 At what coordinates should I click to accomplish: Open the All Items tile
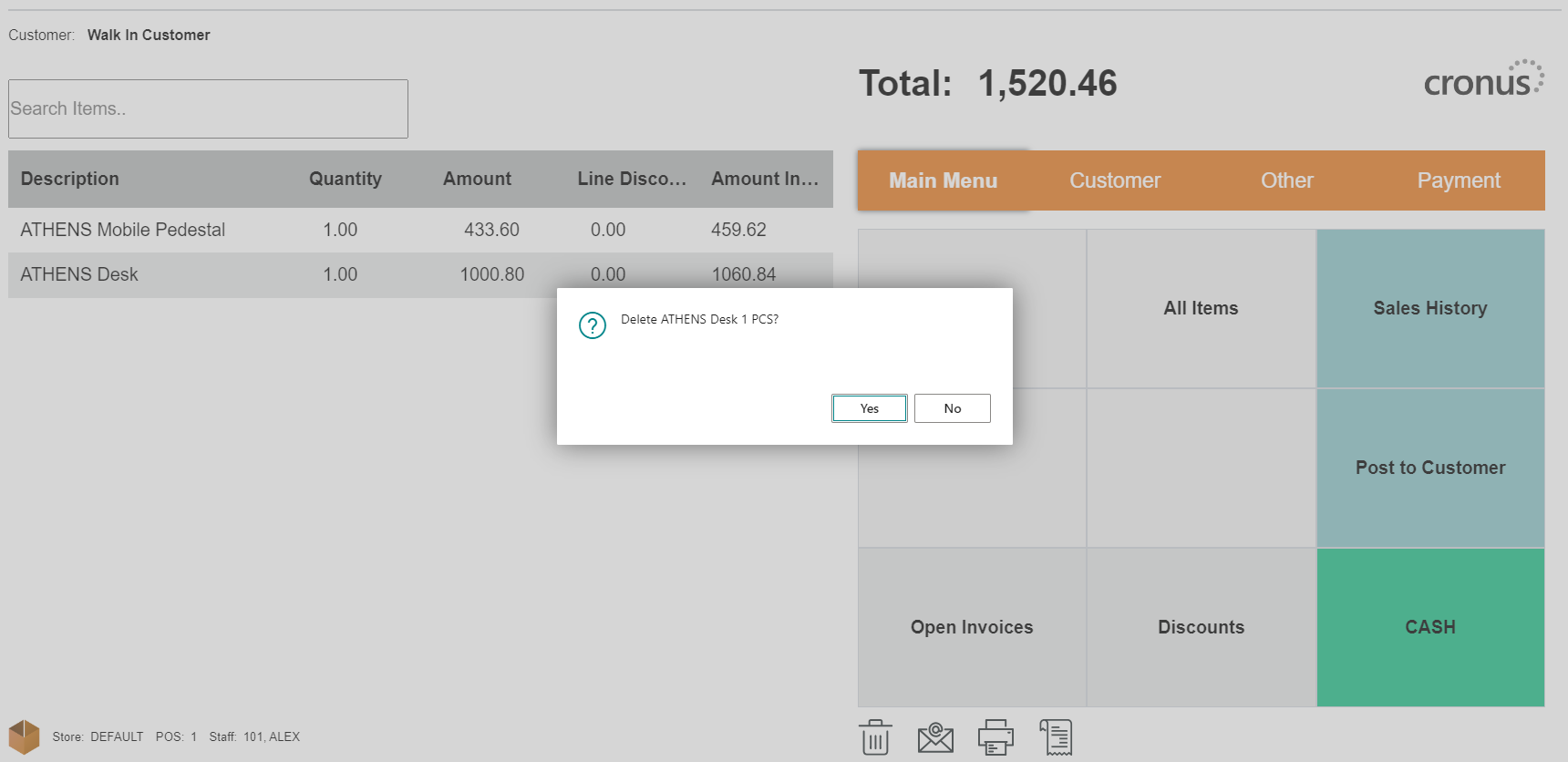coord(1201,308)
